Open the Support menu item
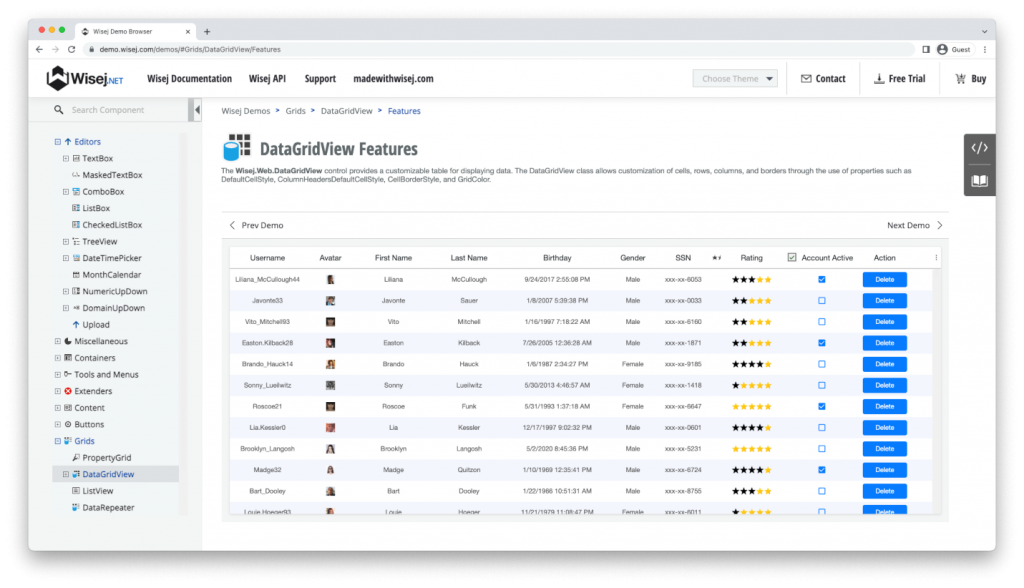This screenshot has width=1024, height=588. coord(320,78)
